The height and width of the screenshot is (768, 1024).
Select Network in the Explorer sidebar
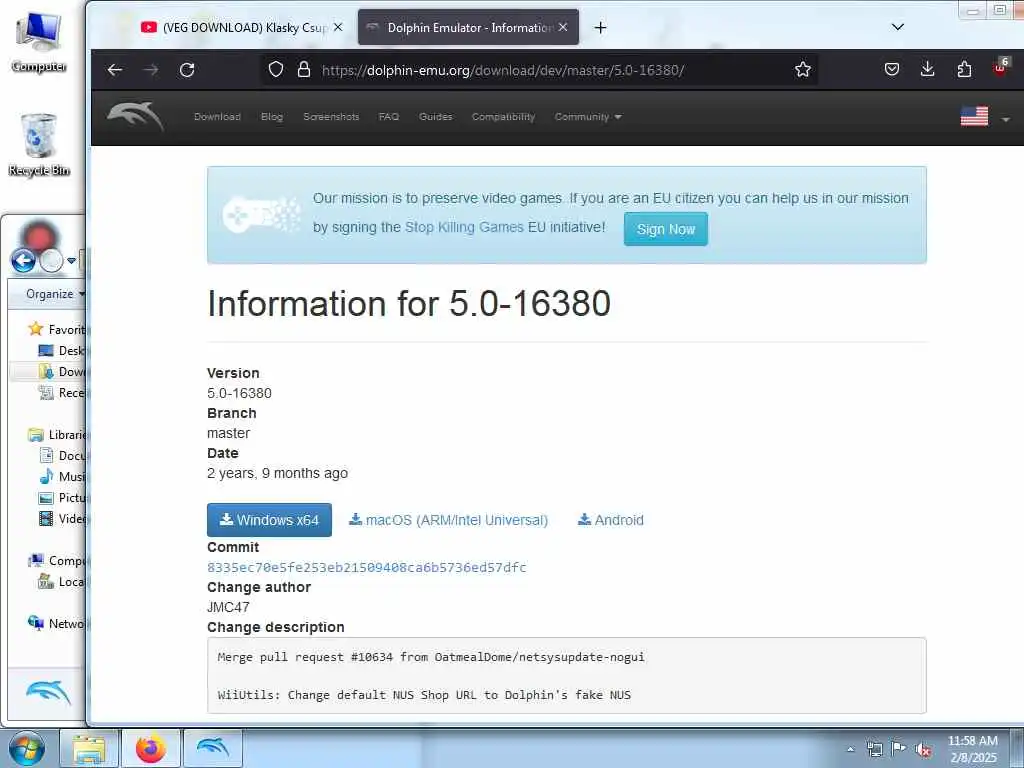57,624
